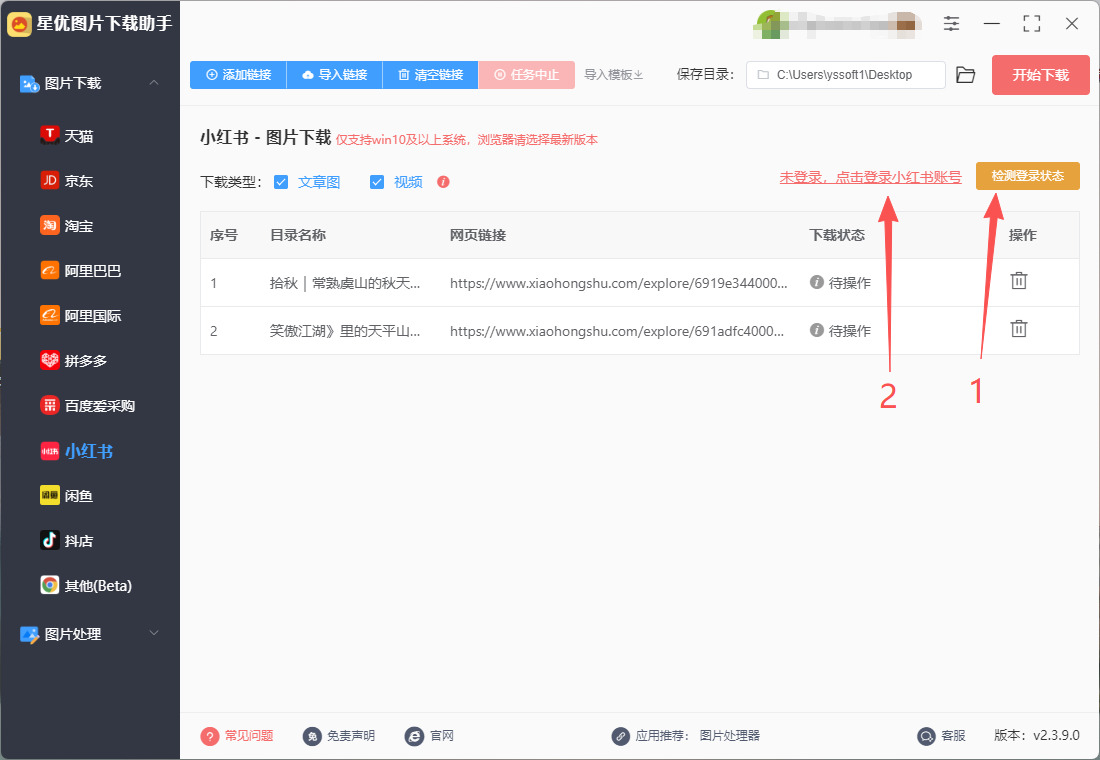Click the 下载状态 column header
The height and width of the screenshot is (760, 1100).
point(837,235)
